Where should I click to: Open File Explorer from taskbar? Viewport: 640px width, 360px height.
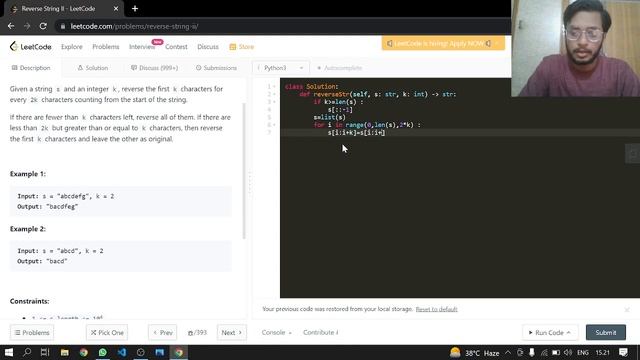point(64,352)
